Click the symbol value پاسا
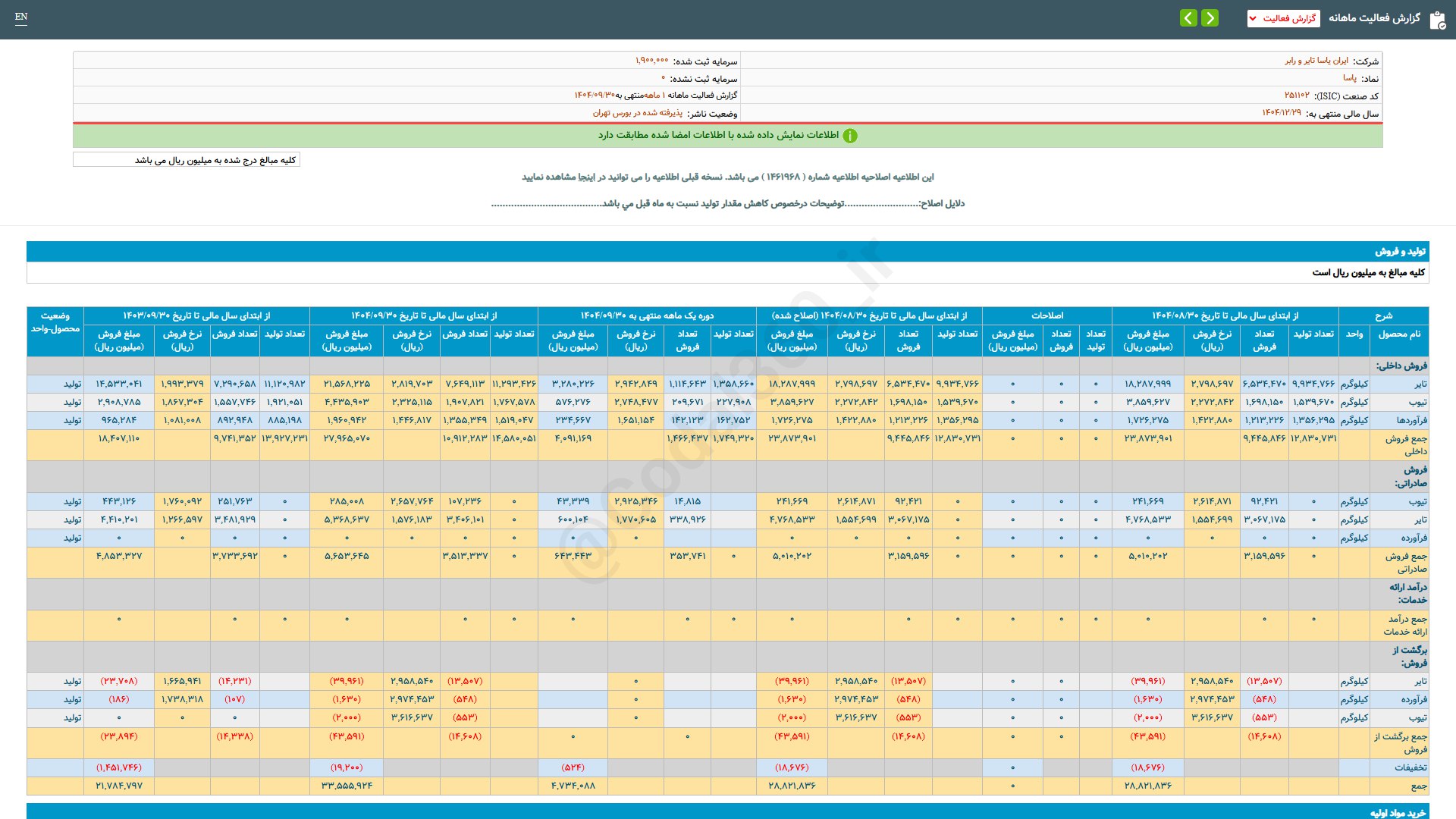 pos(1350,78)
